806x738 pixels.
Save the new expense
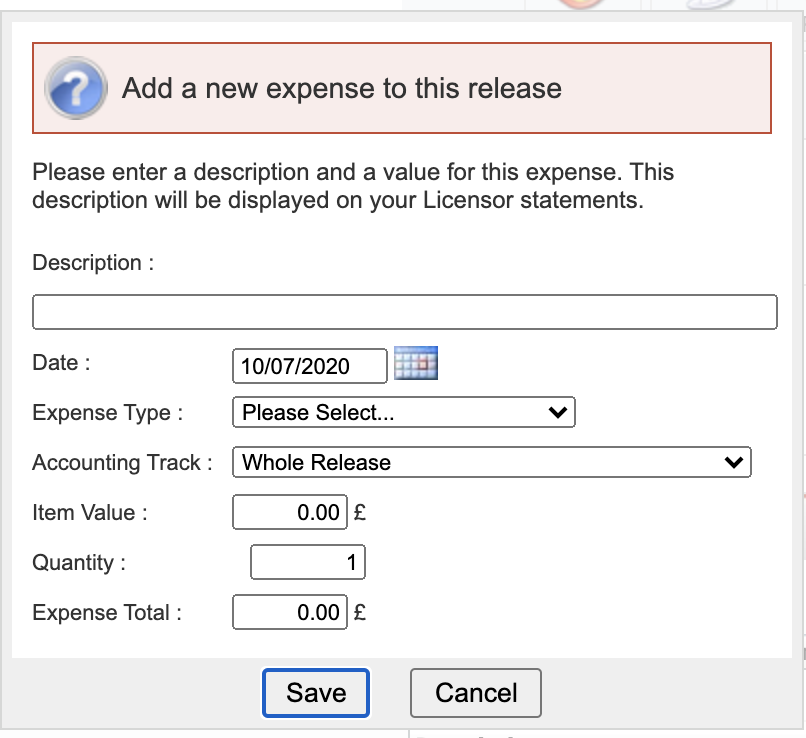coord(316,693)
